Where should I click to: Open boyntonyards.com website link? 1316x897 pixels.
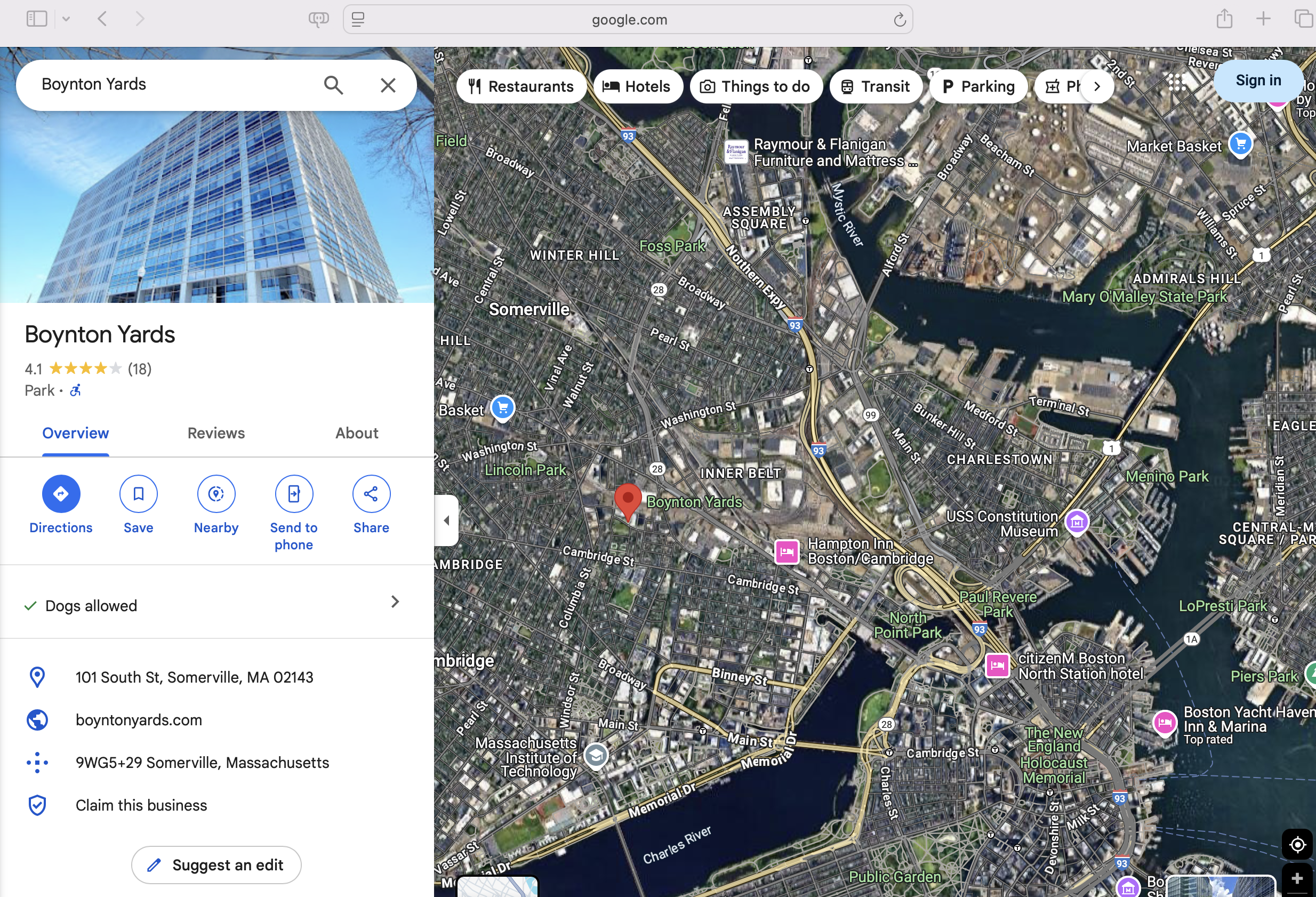click(139, 720)
